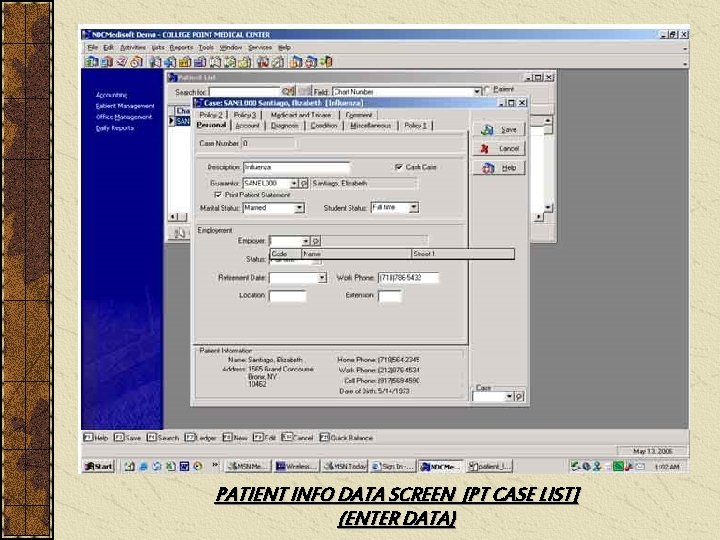Image resolution: width=720 pixels, height=540 pixels.
Task: Open the Windows Start button
Action: (x=98, y=467)
